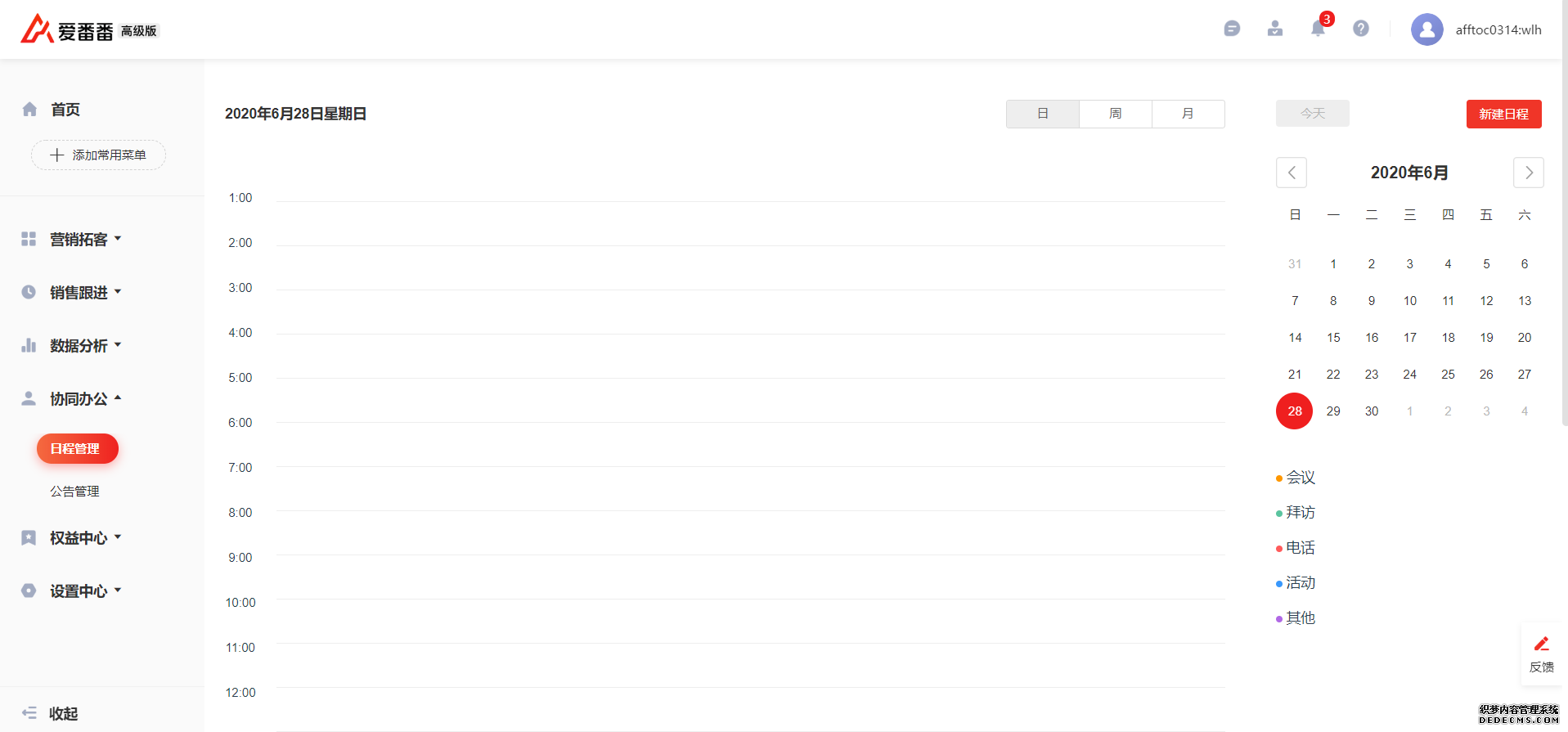The height and width of the screenshot is (732, 1568).
Task: Click 添加常用菜单 button
Action: pyautogui.click(x=98, y=155)
